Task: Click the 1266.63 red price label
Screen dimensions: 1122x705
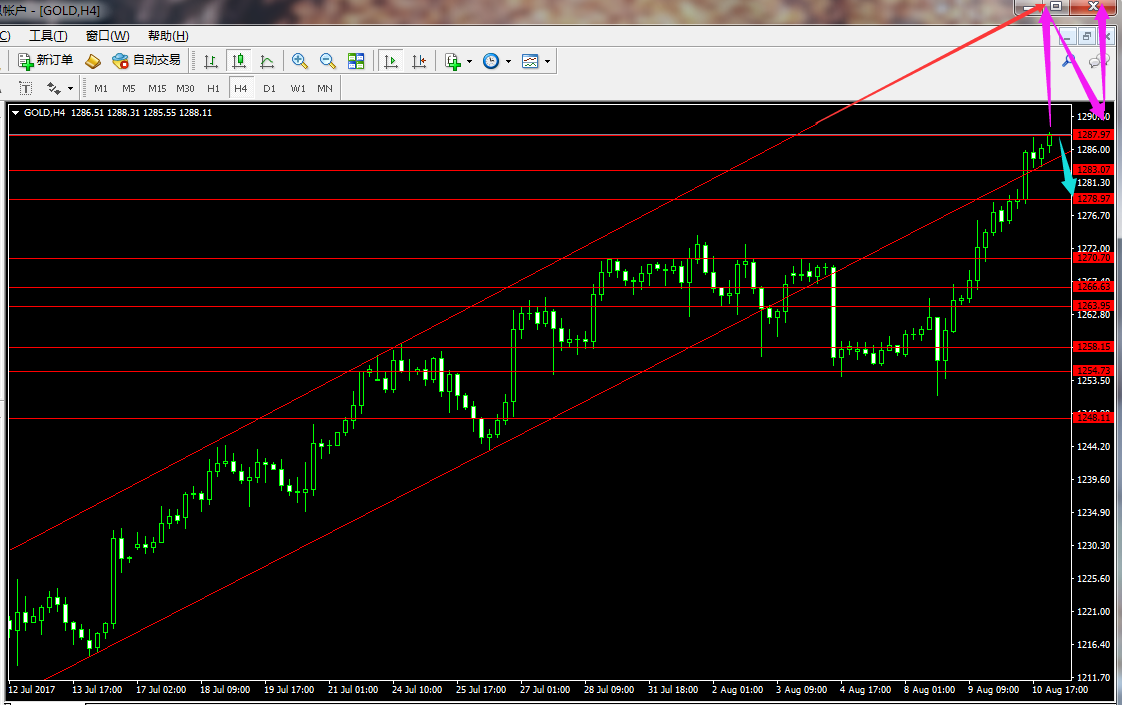Action: pyautogui.click(x=1093, y=287)
